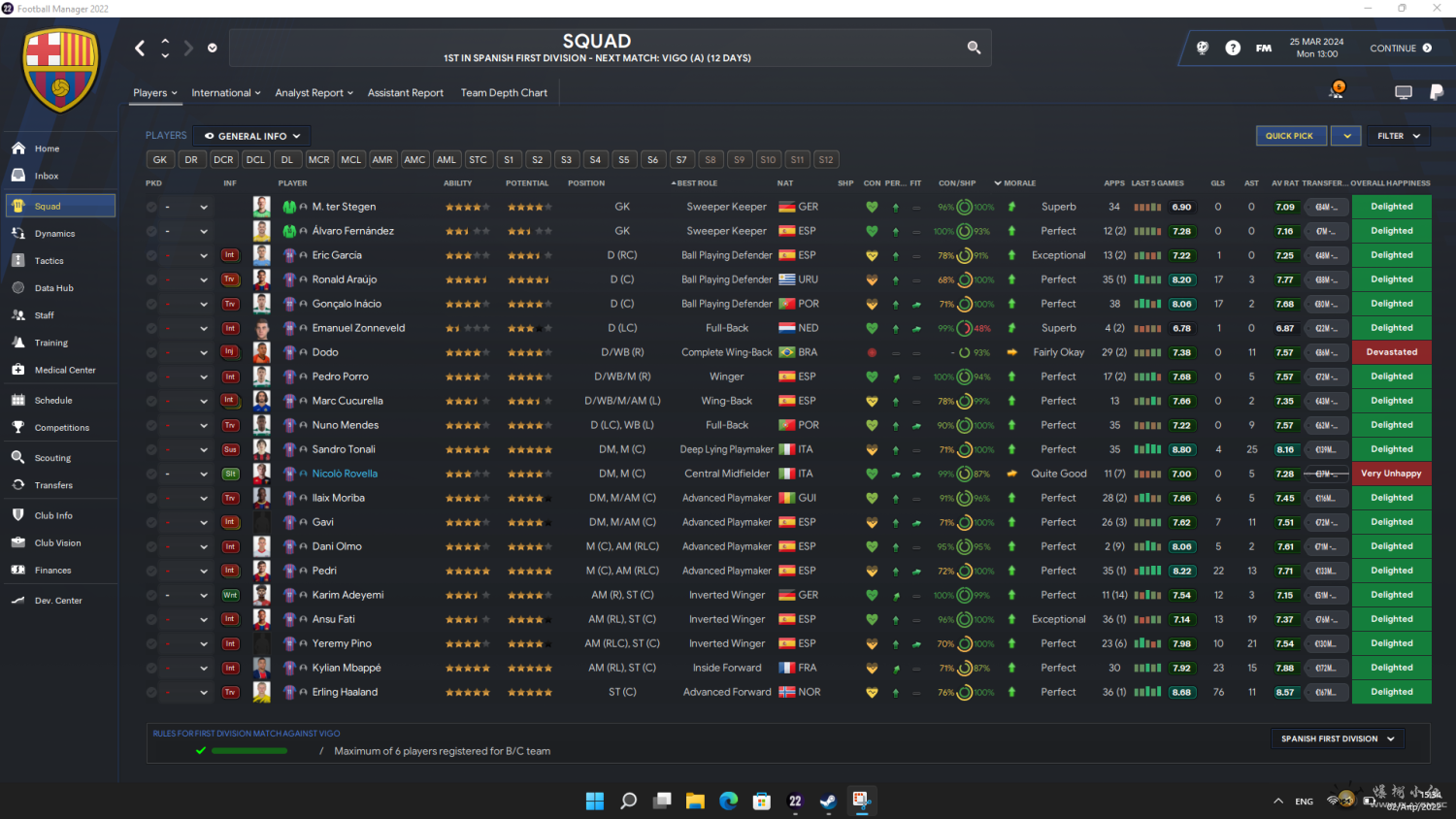The height and width of the screenshot is (819, 1456).
Task: Open the Analyst Report tab
Action: [x=314, y=93]
